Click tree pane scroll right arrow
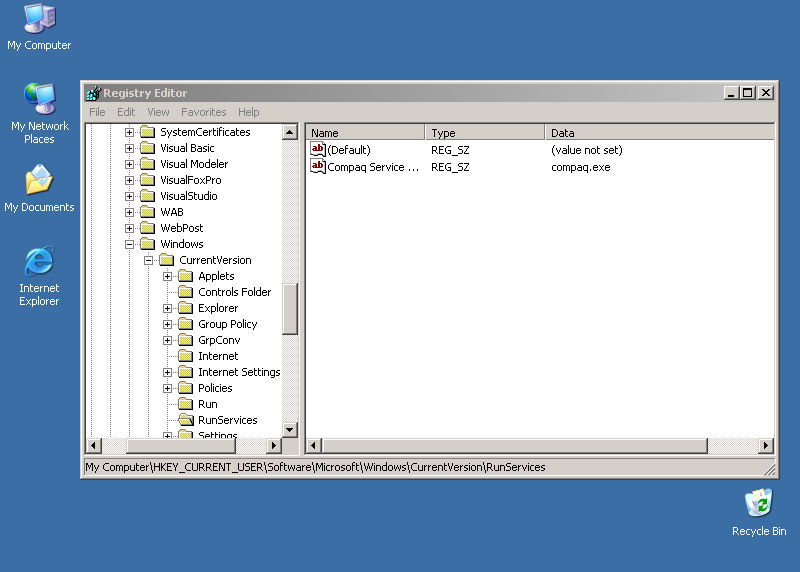The height and width of the screenshot is (572, 800). click(x=274, y=445)
